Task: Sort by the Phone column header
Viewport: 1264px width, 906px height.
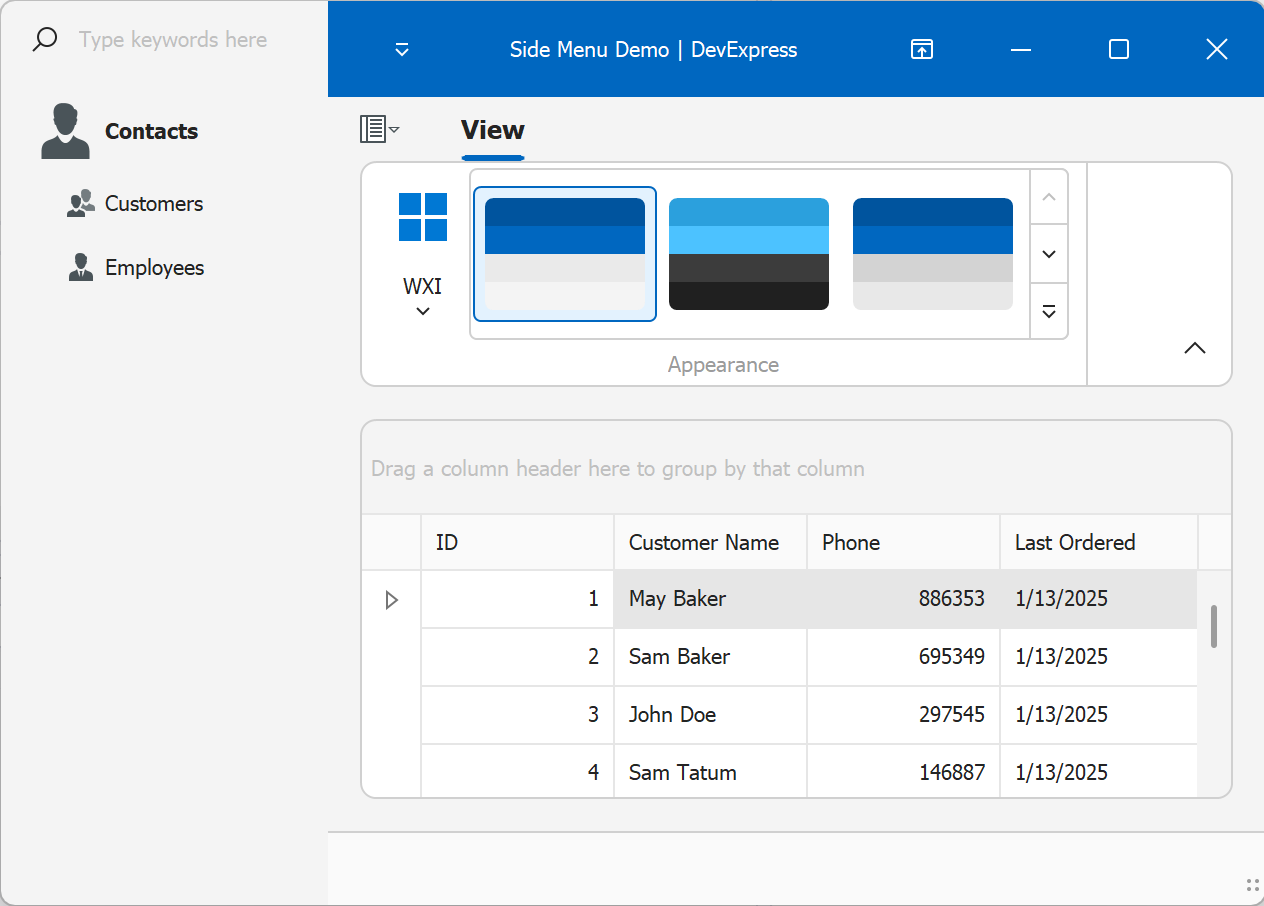Action: 904,543
